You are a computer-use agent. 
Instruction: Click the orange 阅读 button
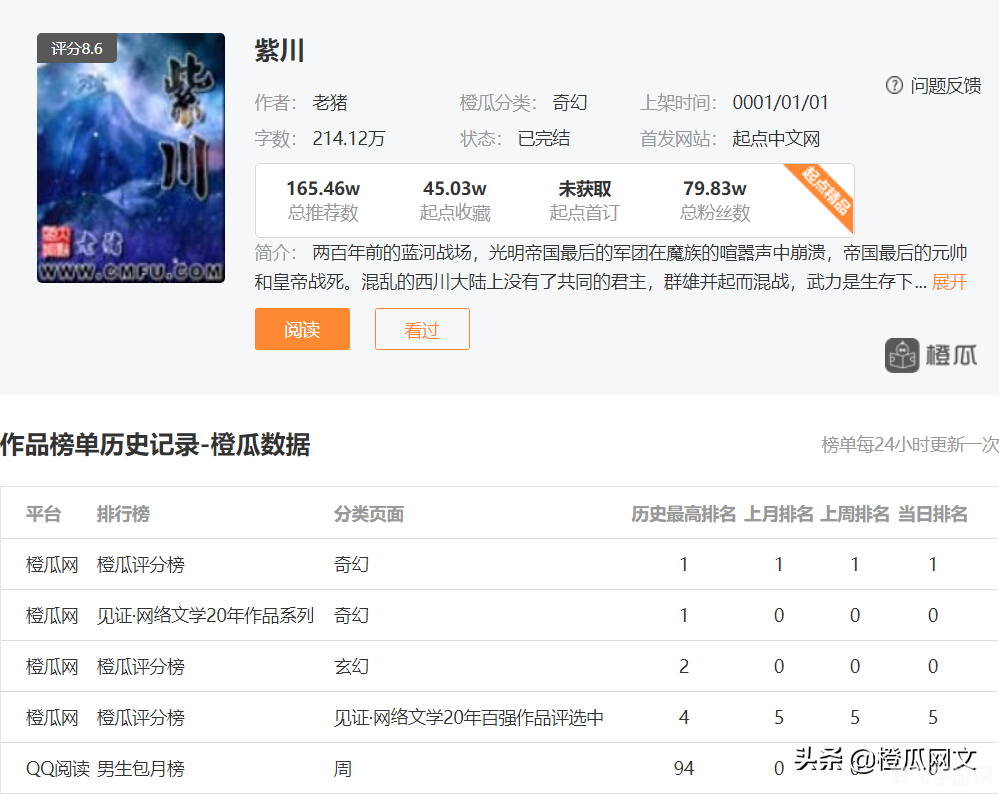(x=302, y=328)
